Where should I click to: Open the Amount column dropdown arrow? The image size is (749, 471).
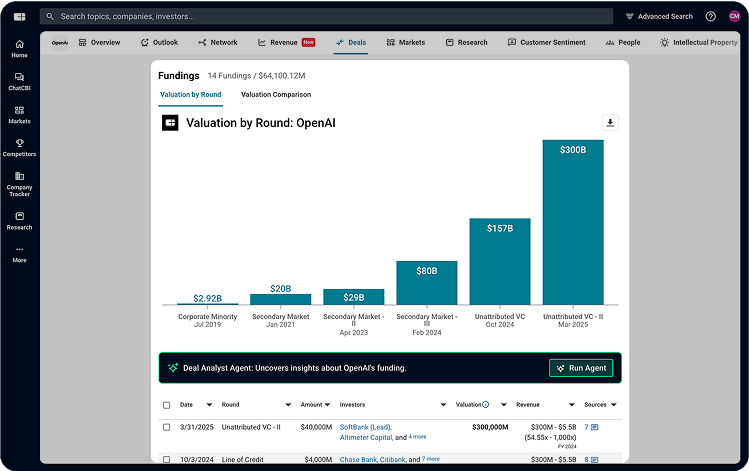(x=328, y=405)
